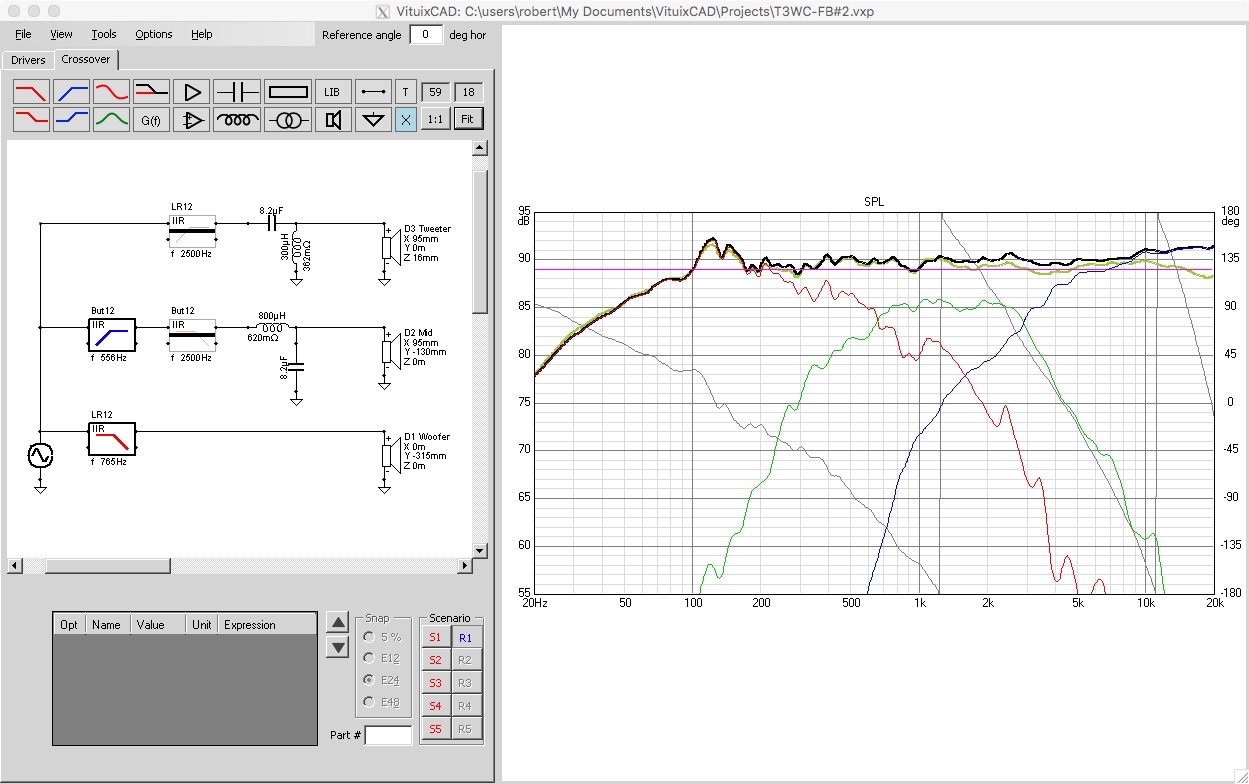Select the wire connection tool

tap(374, 92)
